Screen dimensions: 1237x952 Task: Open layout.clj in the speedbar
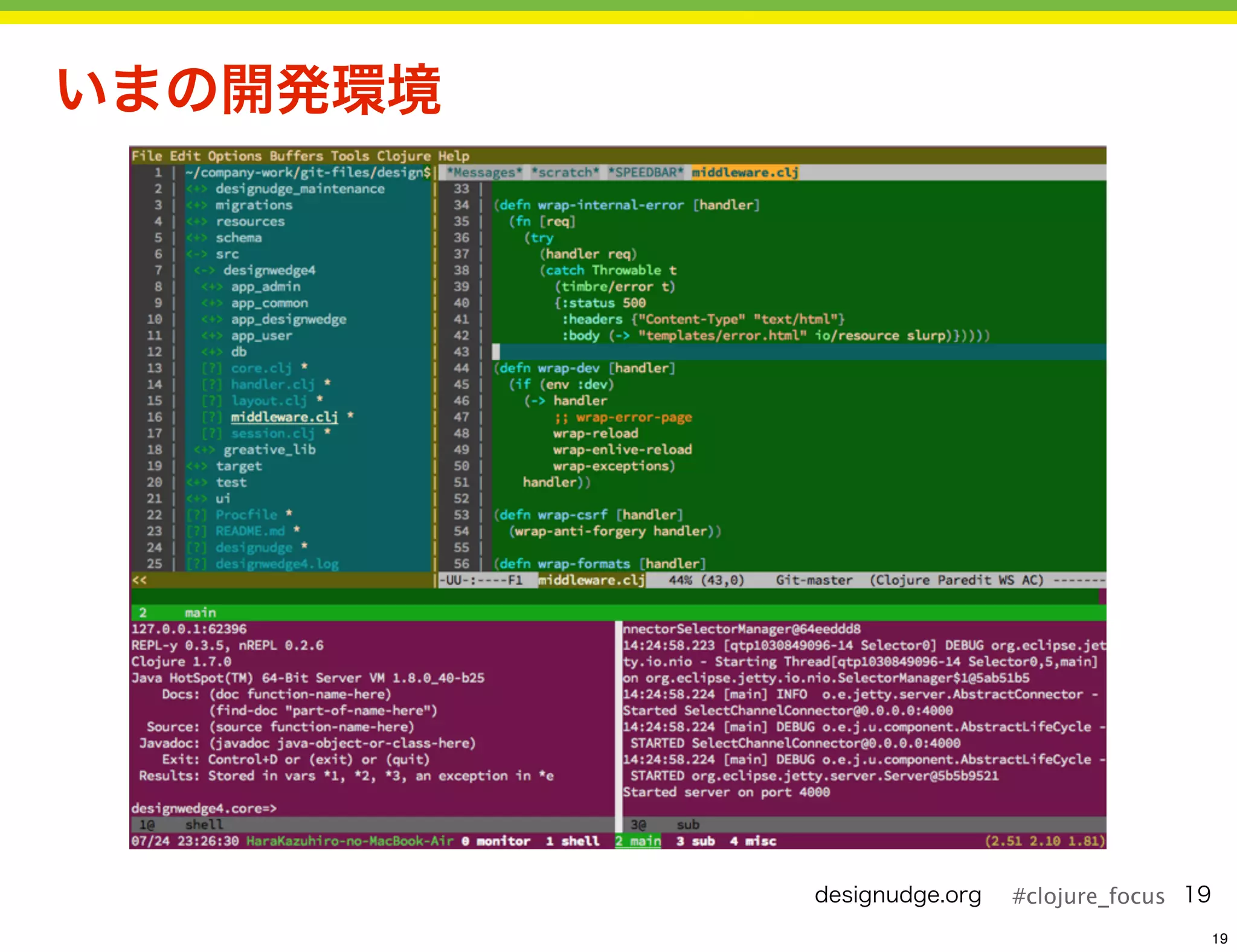pos(269,400)
